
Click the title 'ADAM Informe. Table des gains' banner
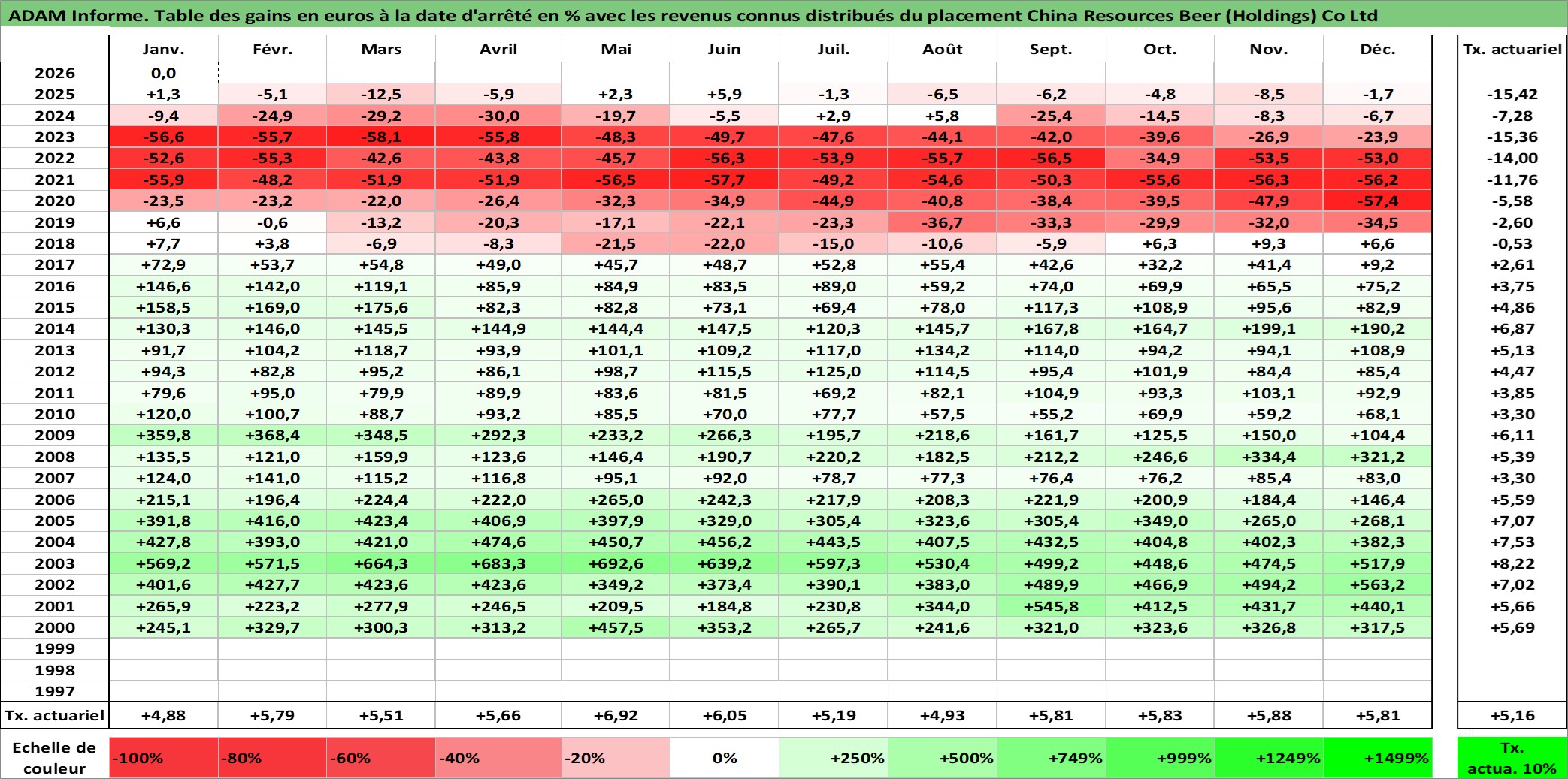point(784,15)
